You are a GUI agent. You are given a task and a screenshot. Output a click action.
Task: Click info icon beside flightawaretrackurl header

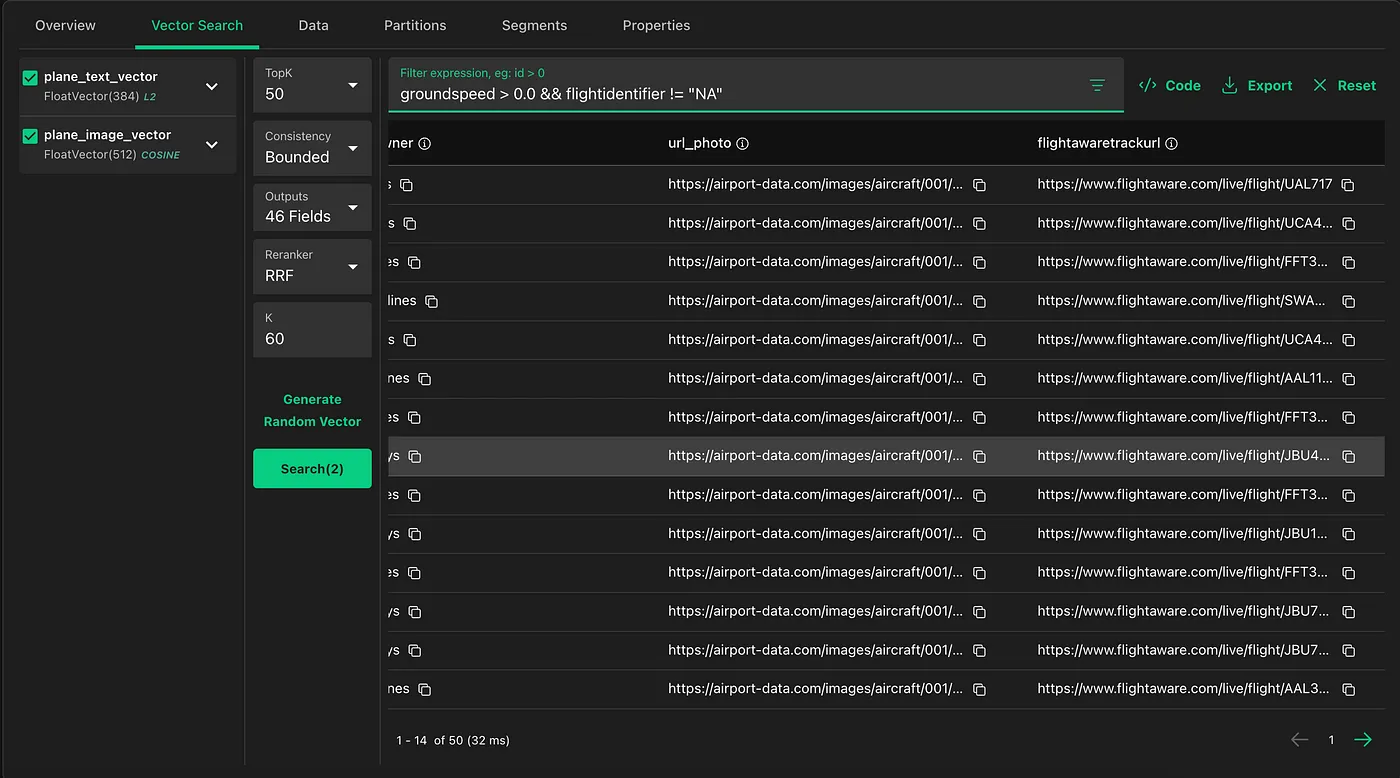point(1171,144)
